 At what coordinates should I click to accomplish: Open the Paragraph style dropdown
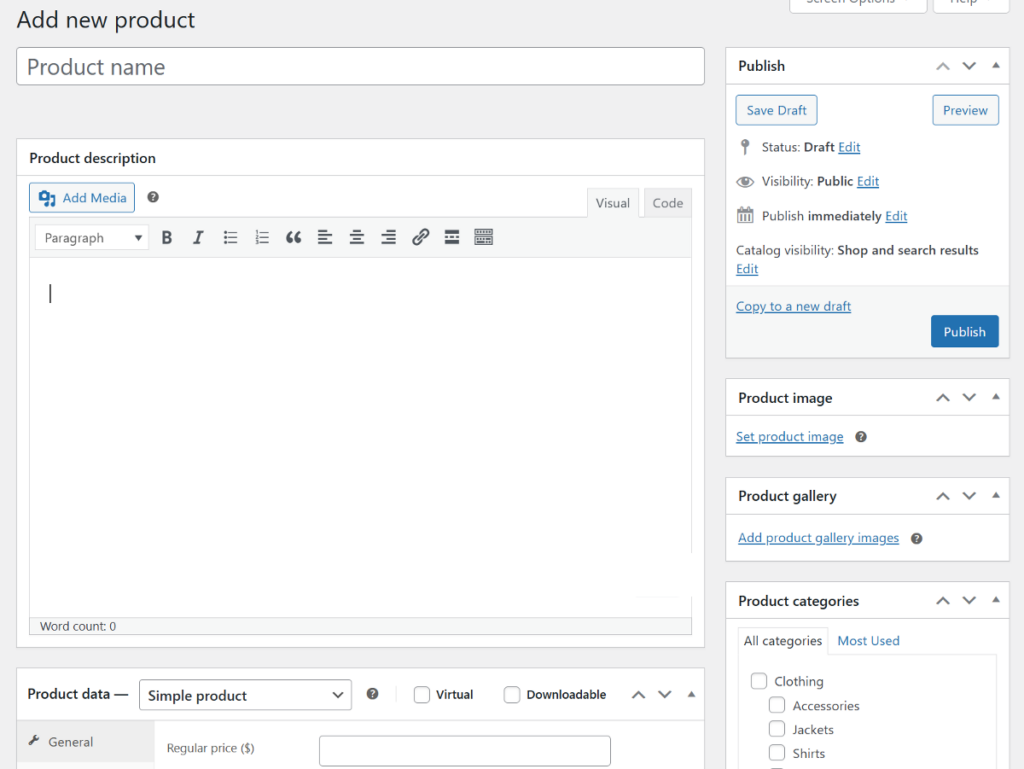91,237
